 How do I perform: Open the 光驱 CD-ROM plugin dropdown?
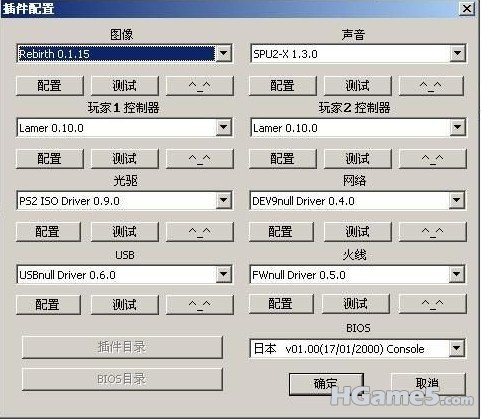(x=223, y=201)
